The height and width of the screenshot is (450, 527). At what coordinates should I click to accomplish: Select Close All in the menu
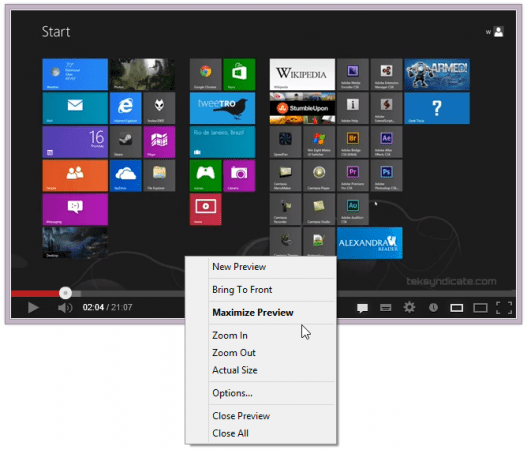point(231,434)
